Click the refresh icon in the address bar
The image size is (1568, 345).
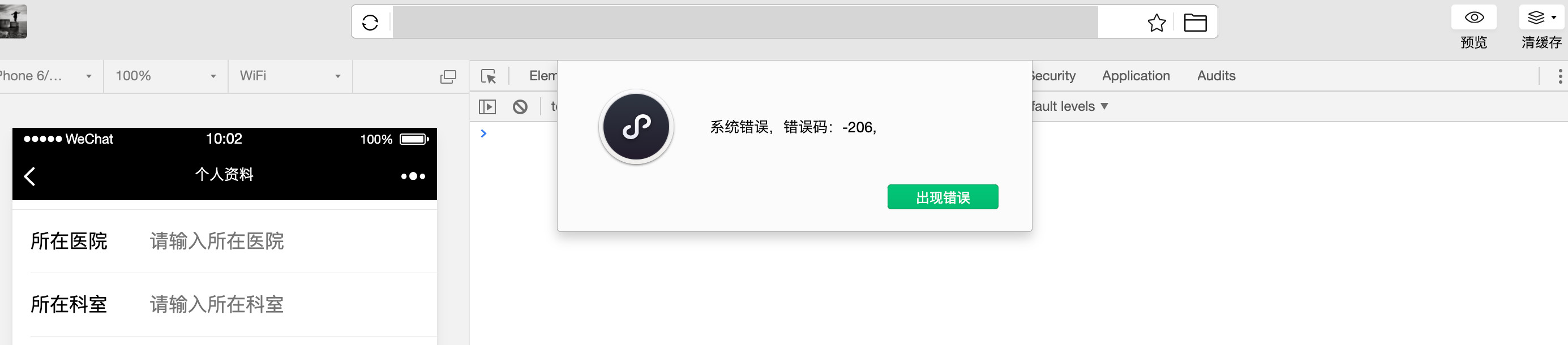click(x=370, y=23)
